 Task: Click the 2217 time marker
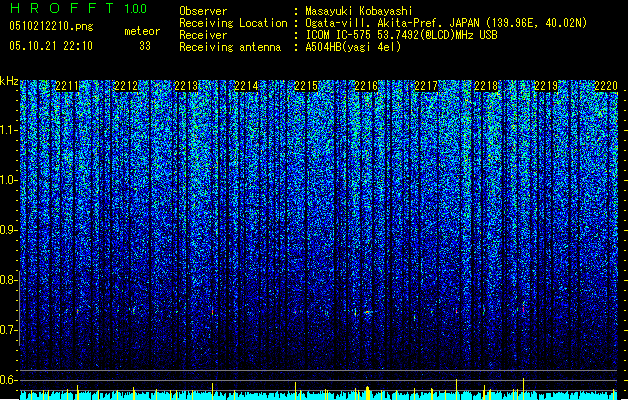[x=426, y=86]
